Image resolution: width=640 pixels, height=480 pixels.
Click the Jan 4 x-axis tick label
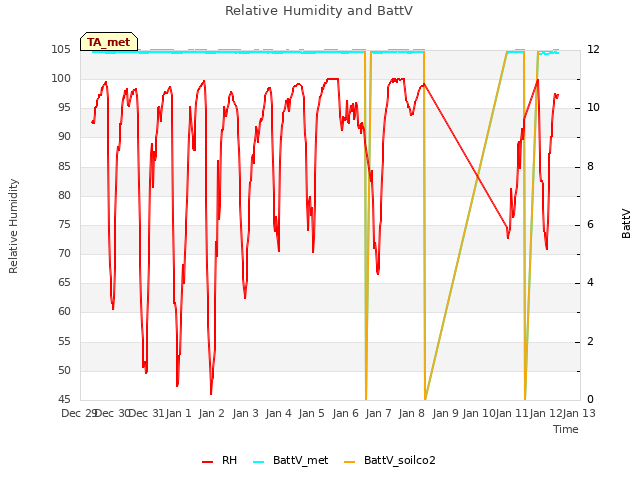278,413
